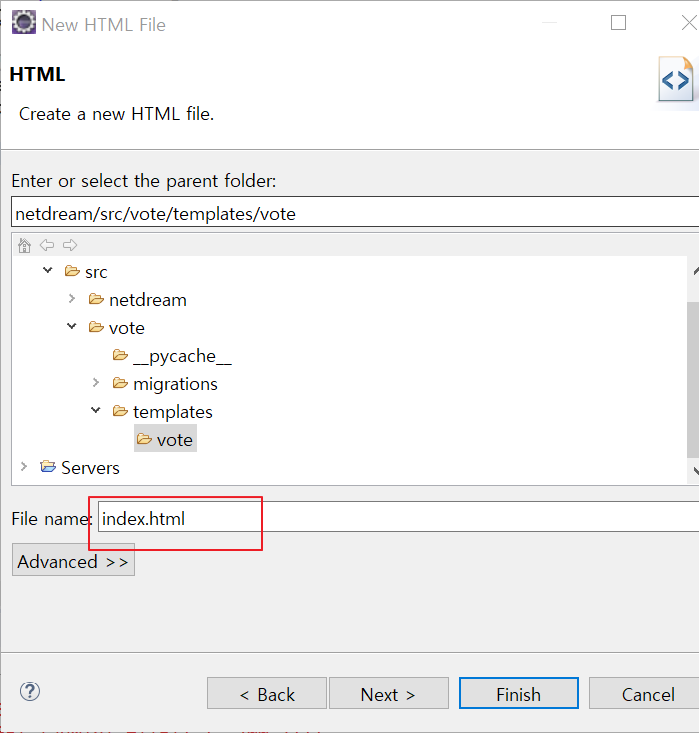Expand the Servers project node

click(x=24, y=467)
